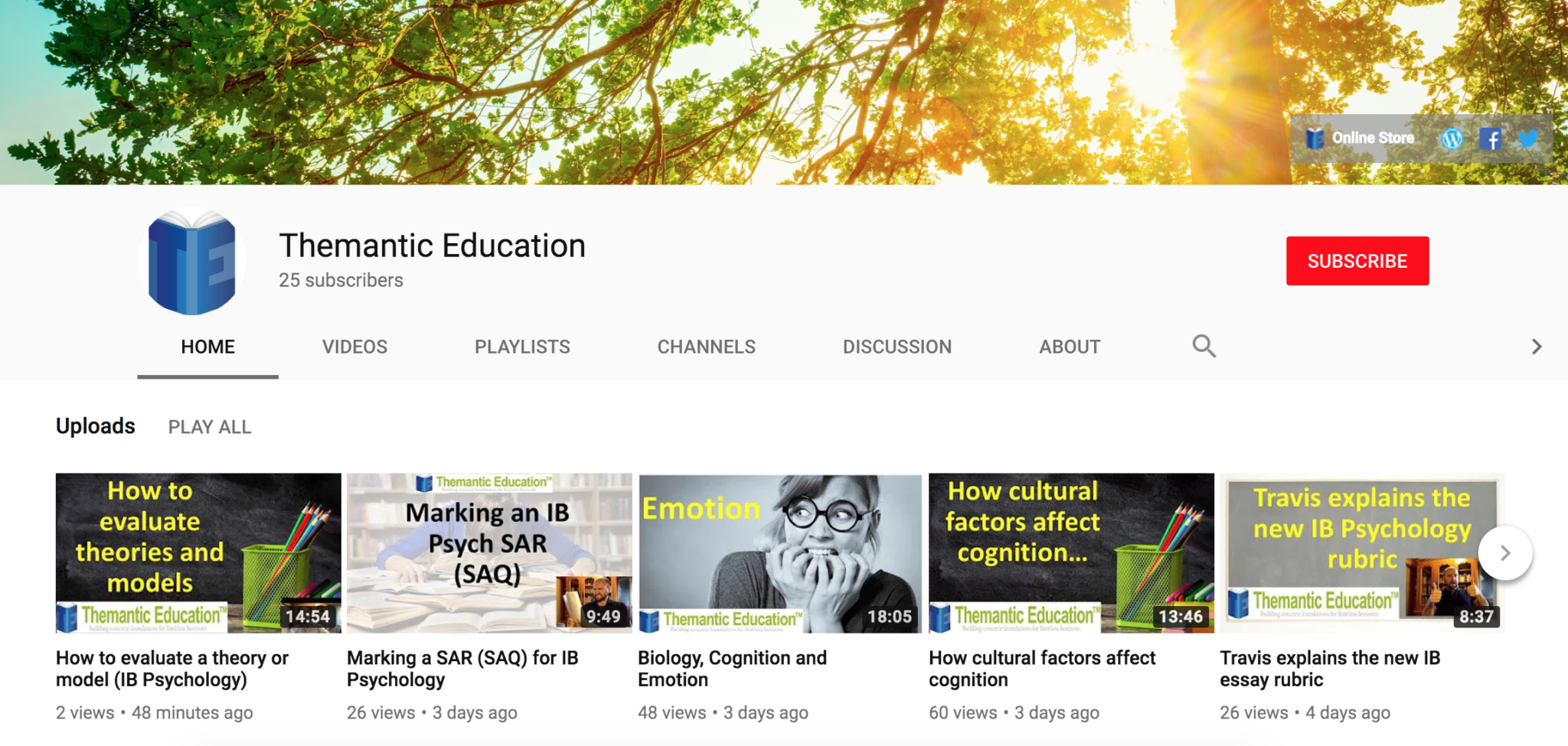The width and height of the screenshot is (1568, 746).
Task: Click the channel name 'Themantic Education'
Action: click(432, 246)
